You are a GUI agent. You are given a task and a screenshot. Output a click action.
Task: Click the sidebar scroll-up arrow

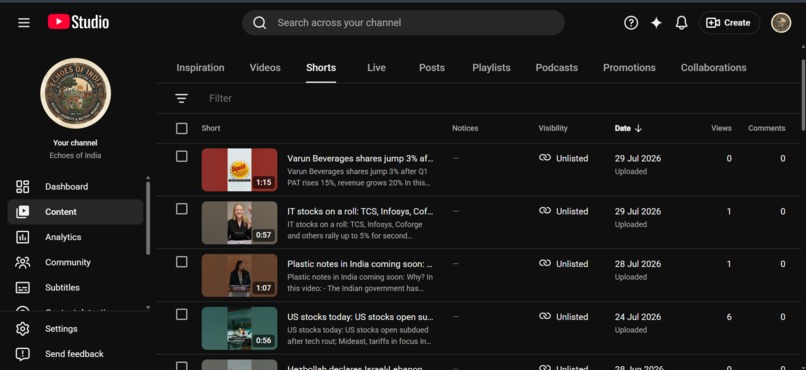(148, 178)
